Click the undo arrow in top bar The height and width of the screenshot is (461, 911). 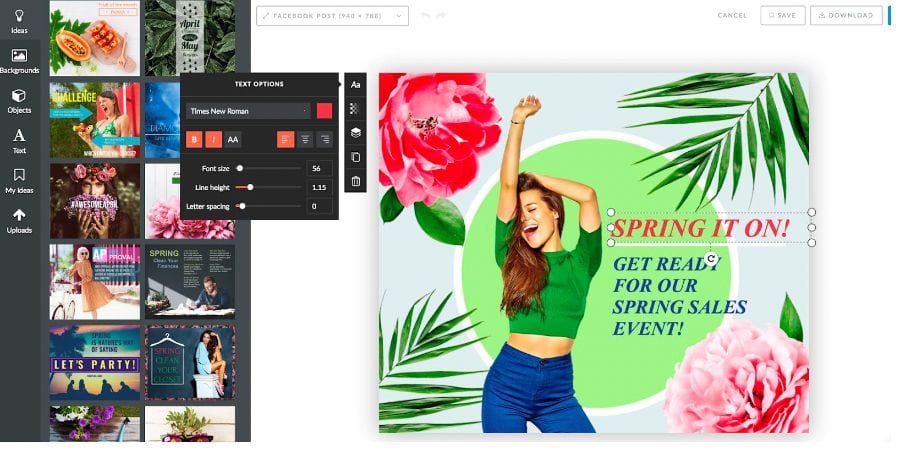[426, 16]
